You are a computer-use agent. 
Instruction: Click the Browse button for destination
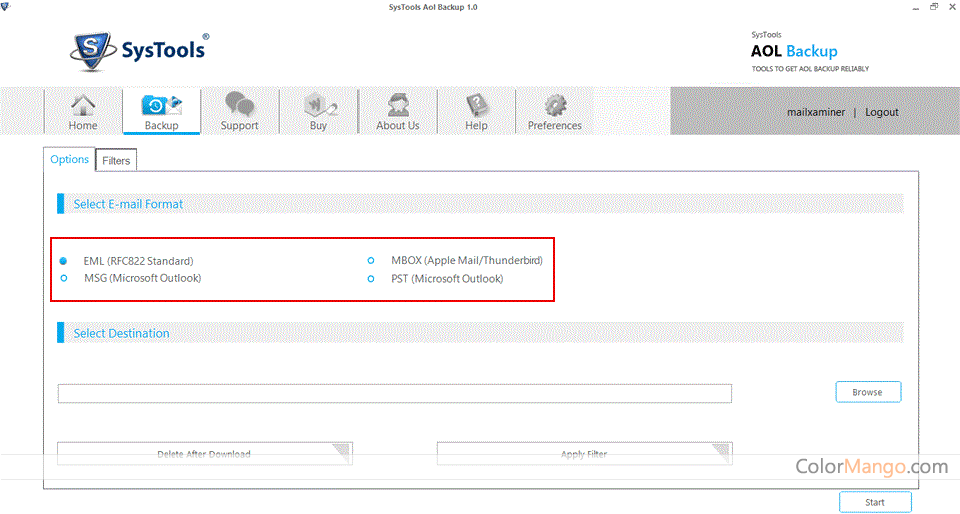tap(867, 392)
